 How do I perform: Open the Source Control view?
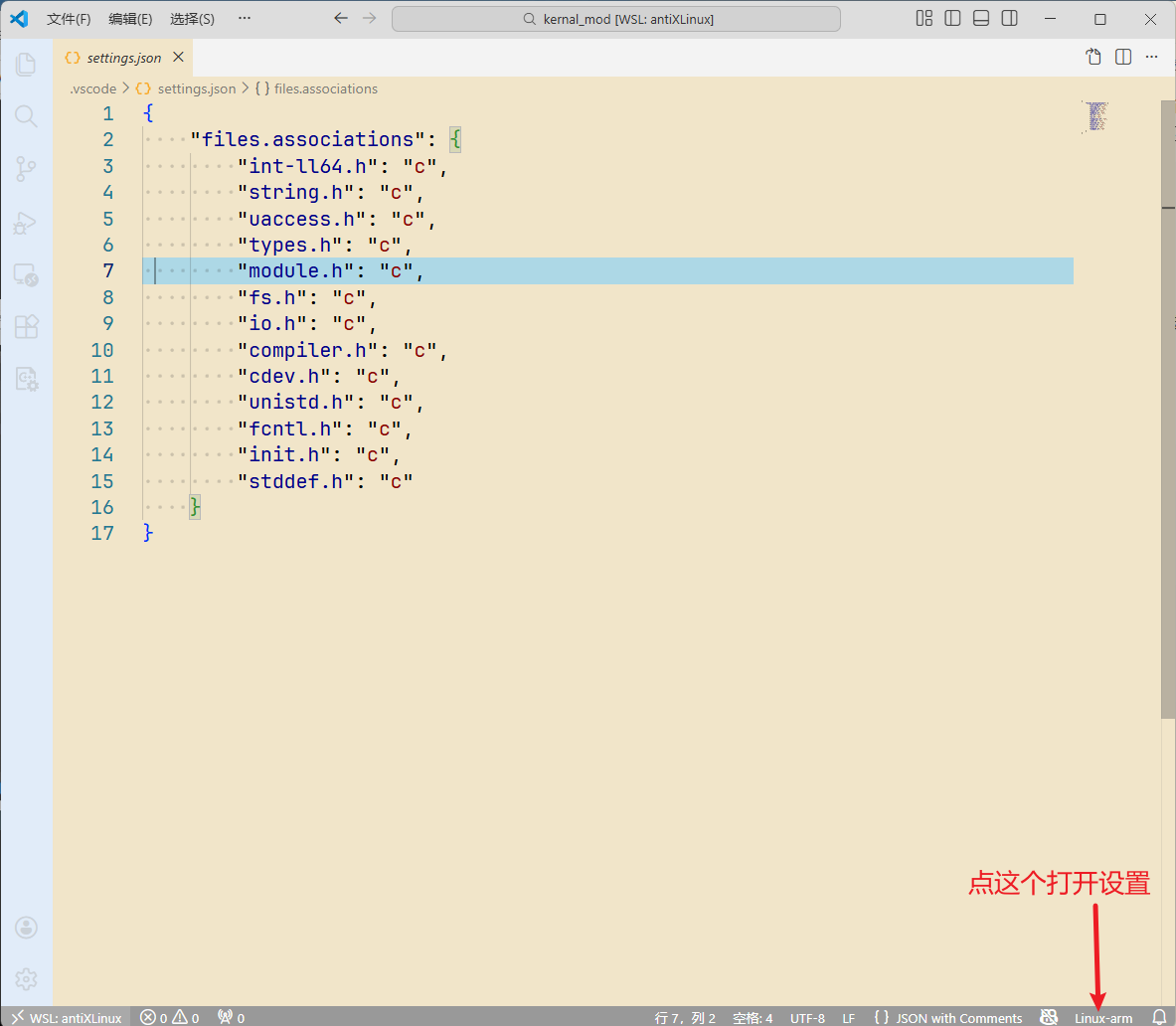pos(26,169)
